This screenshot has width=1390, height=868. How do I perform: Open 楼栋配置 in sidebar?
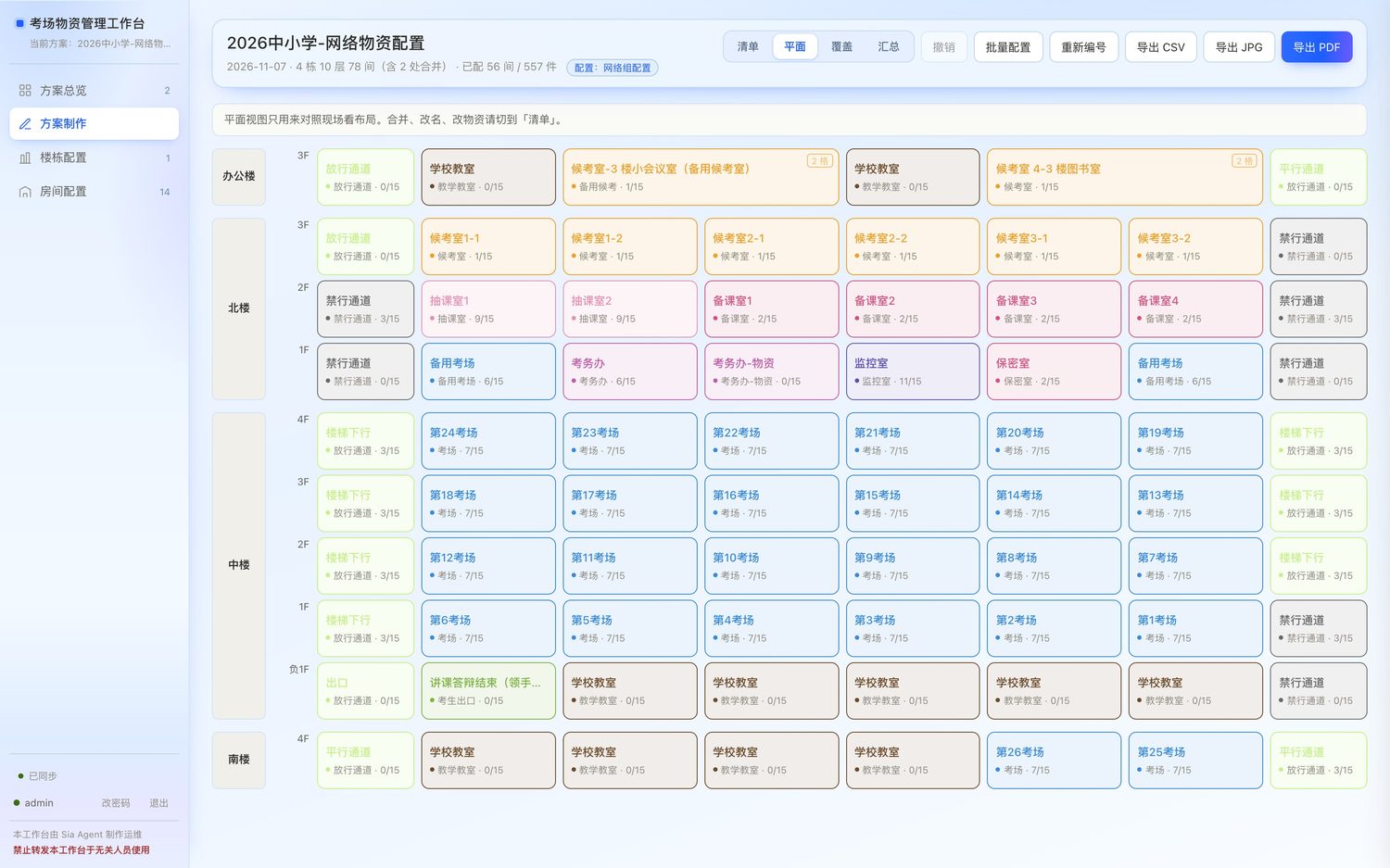coord(94,158)
